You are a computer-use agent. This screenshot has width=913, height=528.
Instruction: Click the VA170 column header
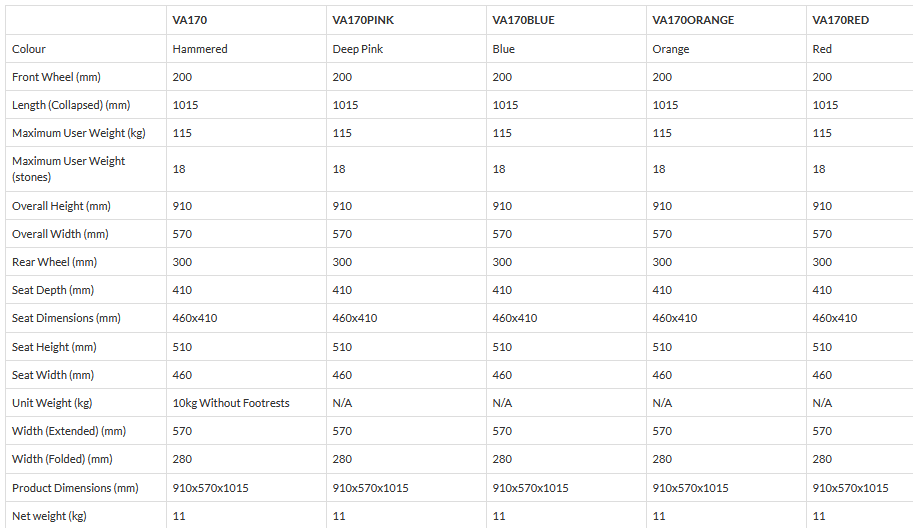coord(189,20)
